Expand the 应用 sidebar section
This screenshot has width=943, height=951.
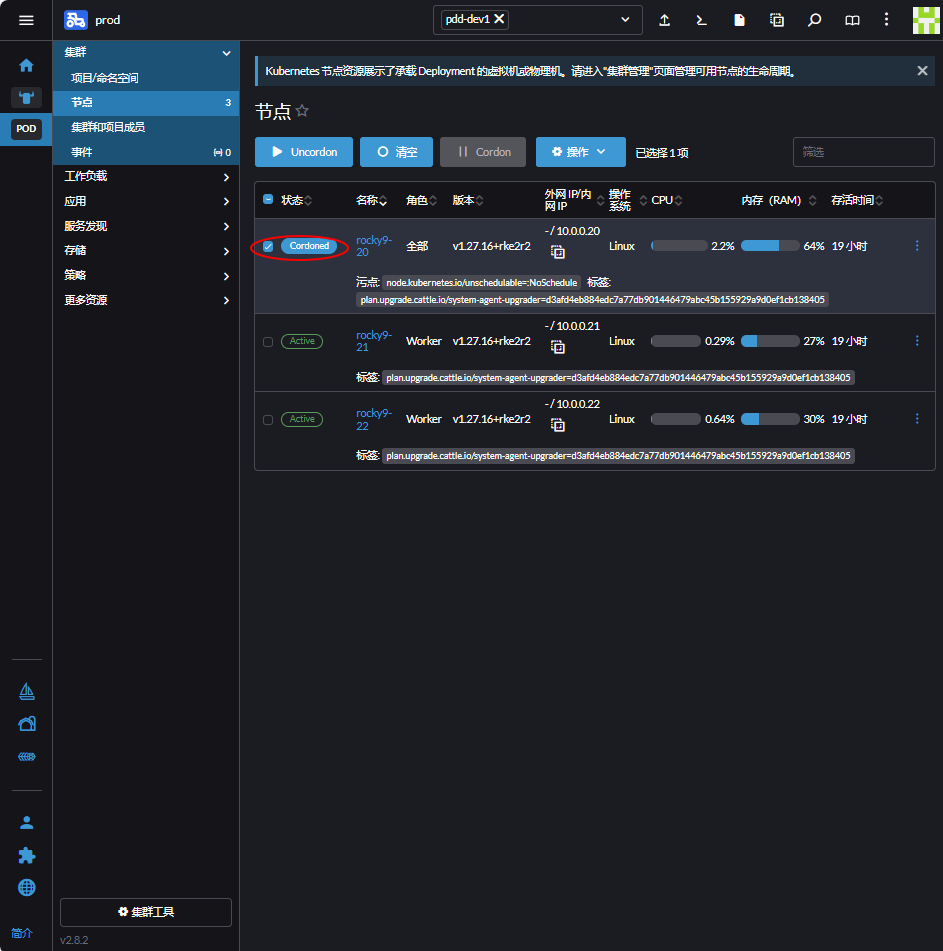[x=226, y=201]
